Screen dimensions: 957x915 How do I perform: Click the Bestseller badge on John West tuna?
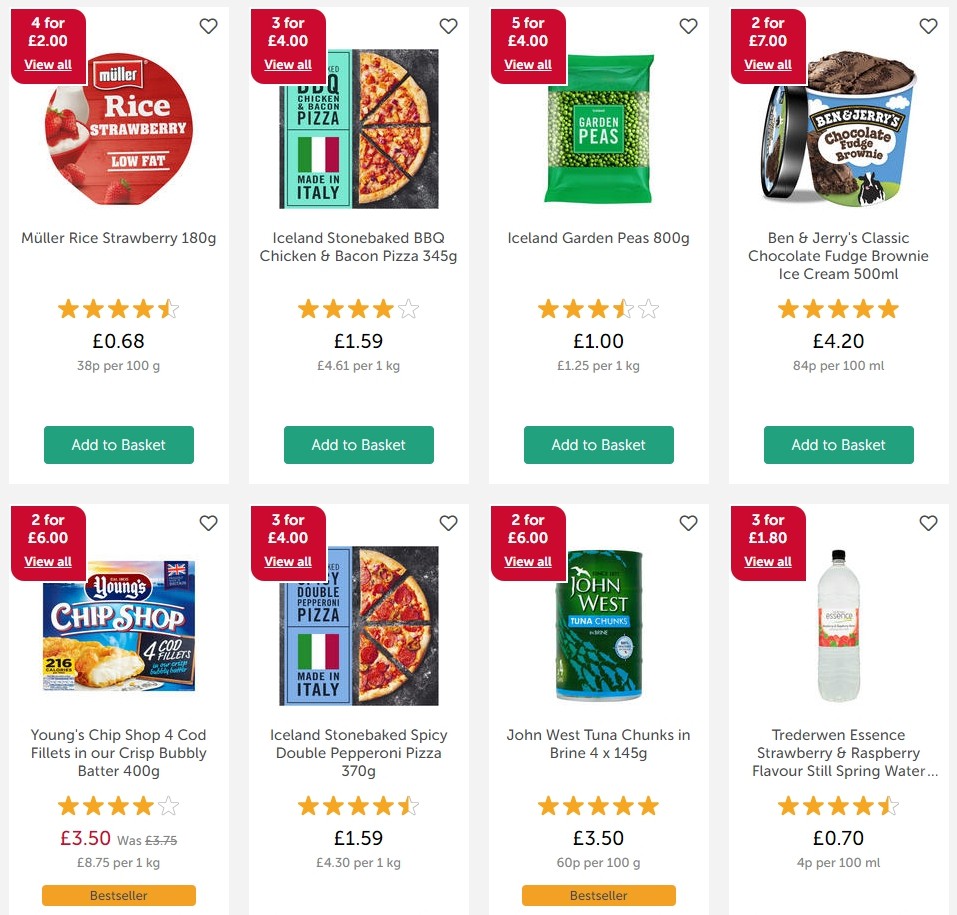coord(598,895)
